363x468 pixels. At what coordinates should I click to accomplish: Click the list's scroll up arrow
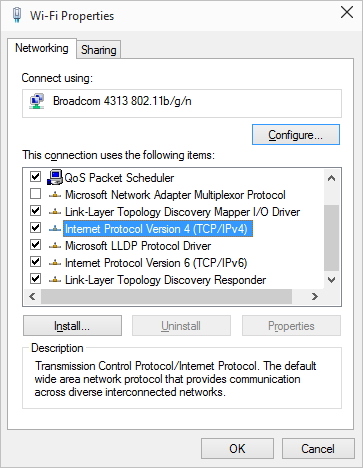click(x=331, y=178)
